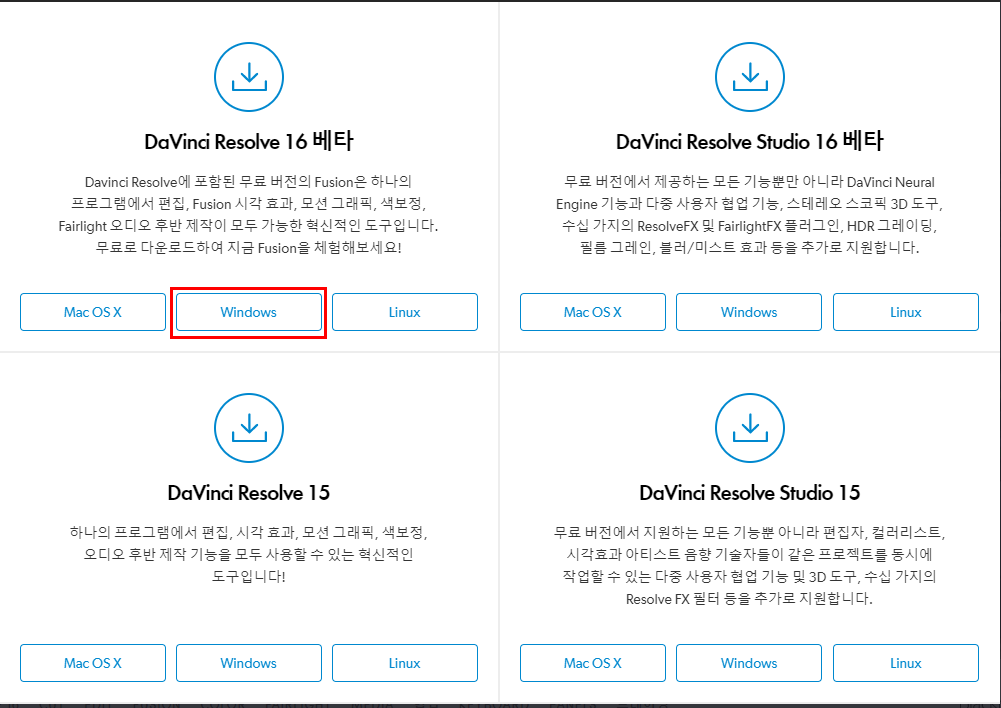The image size is (1001, 708).
Task: Choose Mac OS X for Resolve Studio 16 베타
Action: click(592, 312)
